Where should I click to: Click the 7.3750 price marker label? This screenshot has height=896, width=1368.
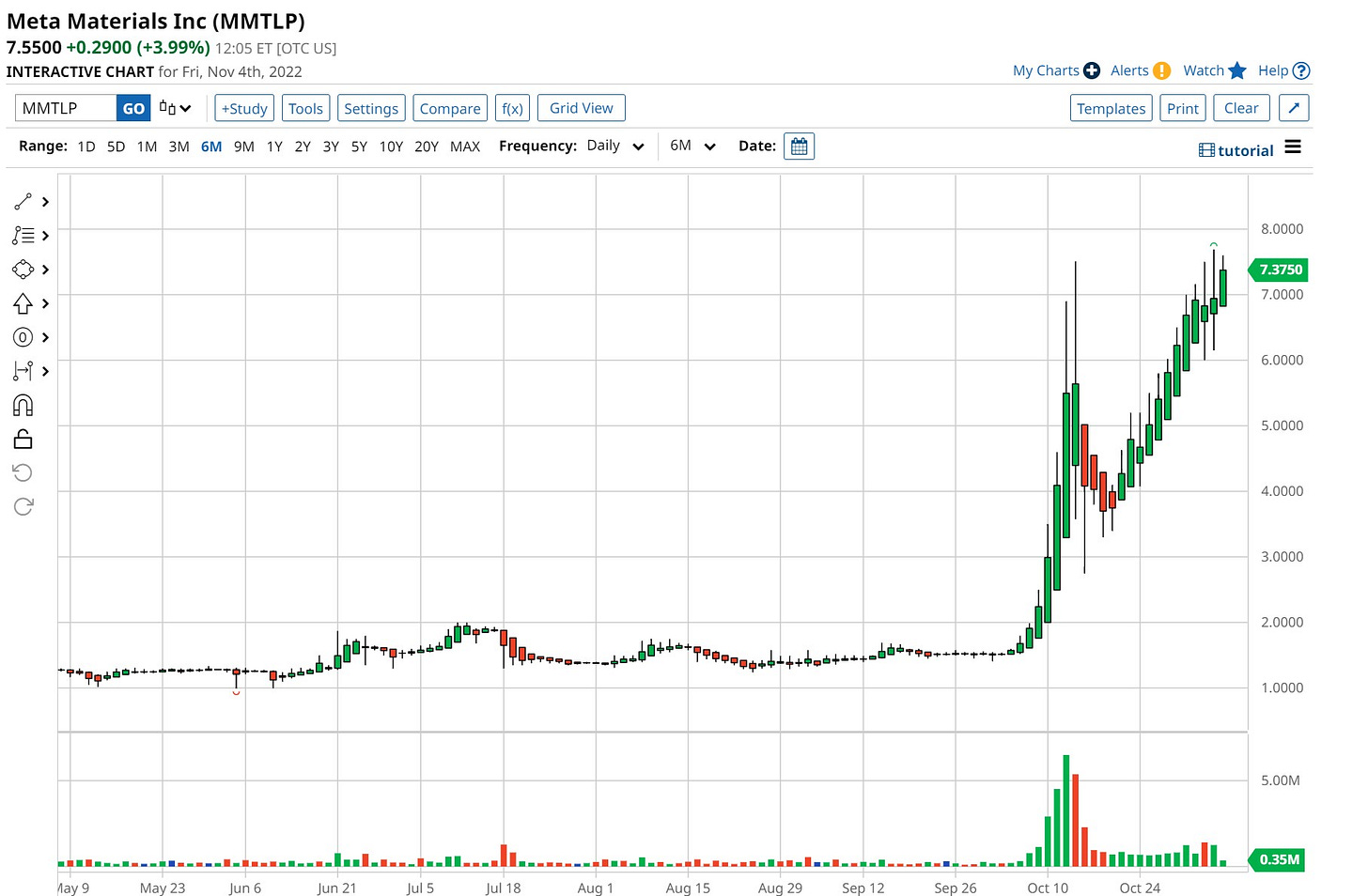point(1279,270)
